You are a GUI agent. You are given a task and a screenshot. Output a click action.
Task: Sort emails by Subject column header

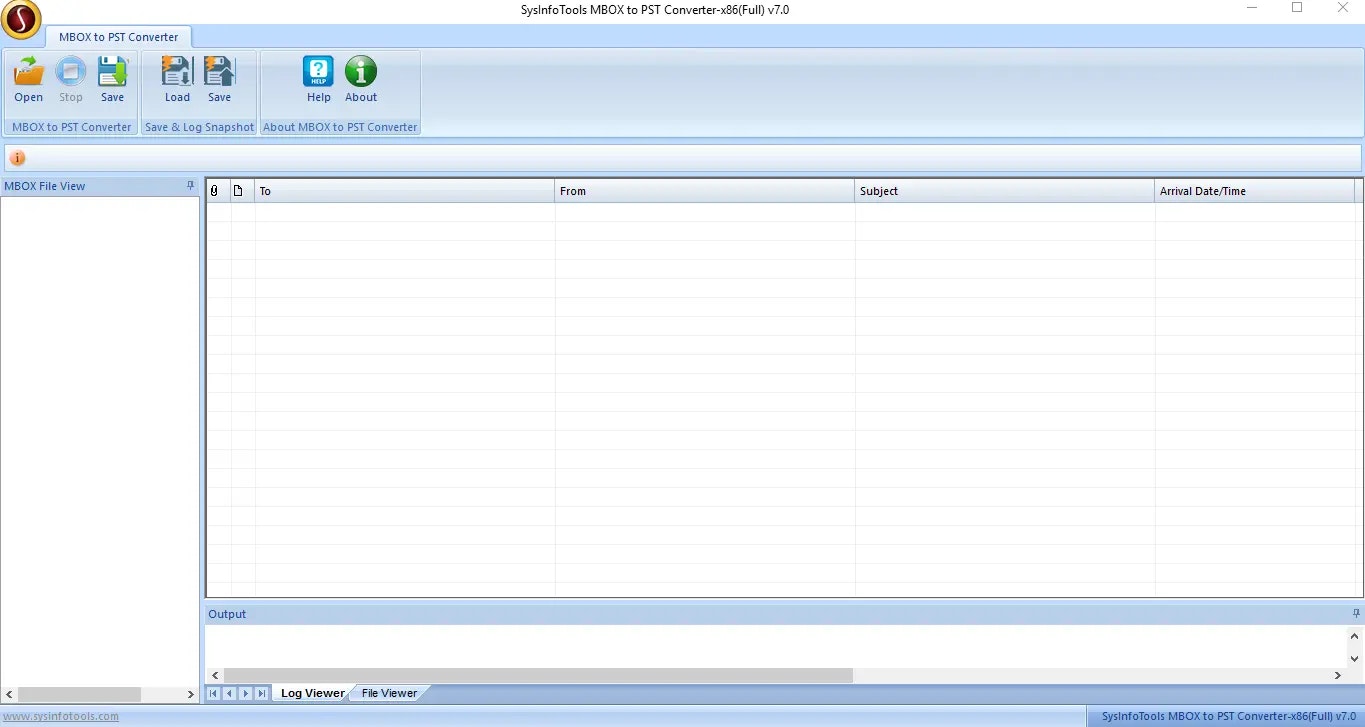click(1005, 191)
